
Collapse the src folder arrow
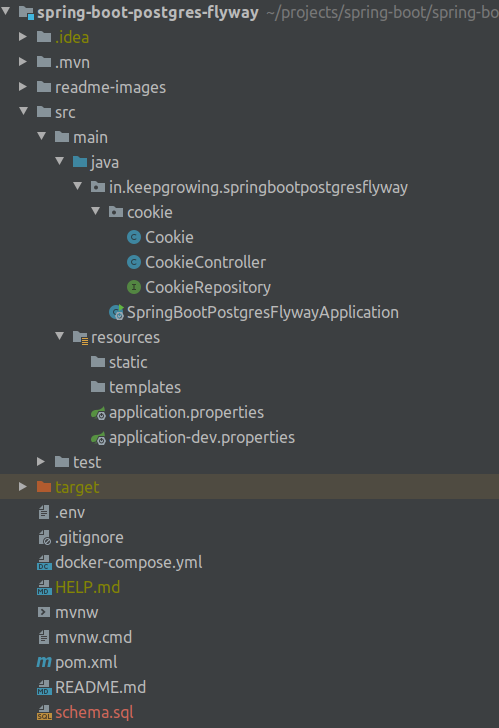pos(24,111)
